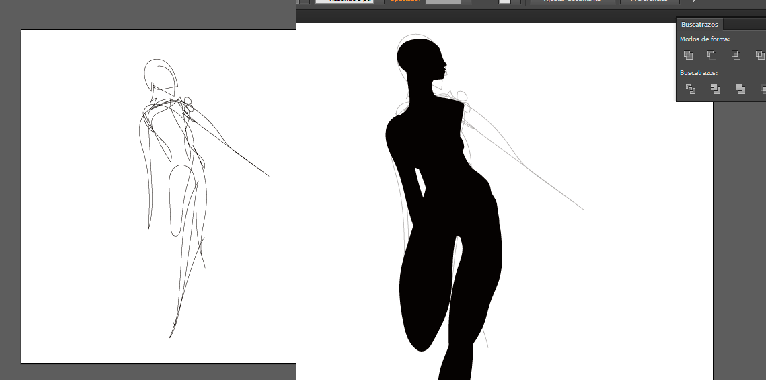Click the Divide pathfinder icon
The height and width of the screenshot is (380, 766).
point(690,88)
